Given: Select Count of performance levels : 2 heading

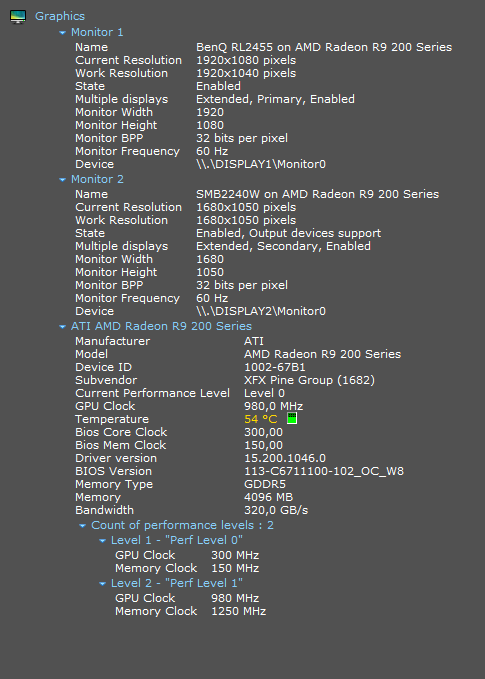Looking at the screenshot, I should (x=182, y=525).
